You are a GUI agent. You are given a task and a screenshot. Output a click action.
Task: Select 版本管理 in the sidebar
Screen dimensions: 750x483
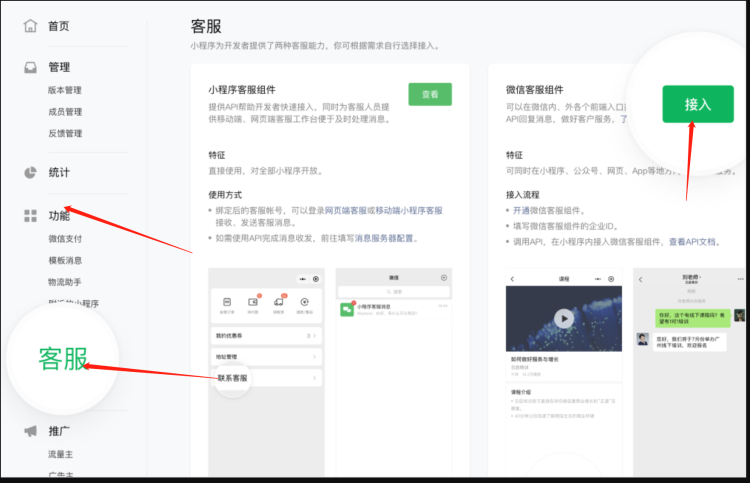(x=65, y=90)
